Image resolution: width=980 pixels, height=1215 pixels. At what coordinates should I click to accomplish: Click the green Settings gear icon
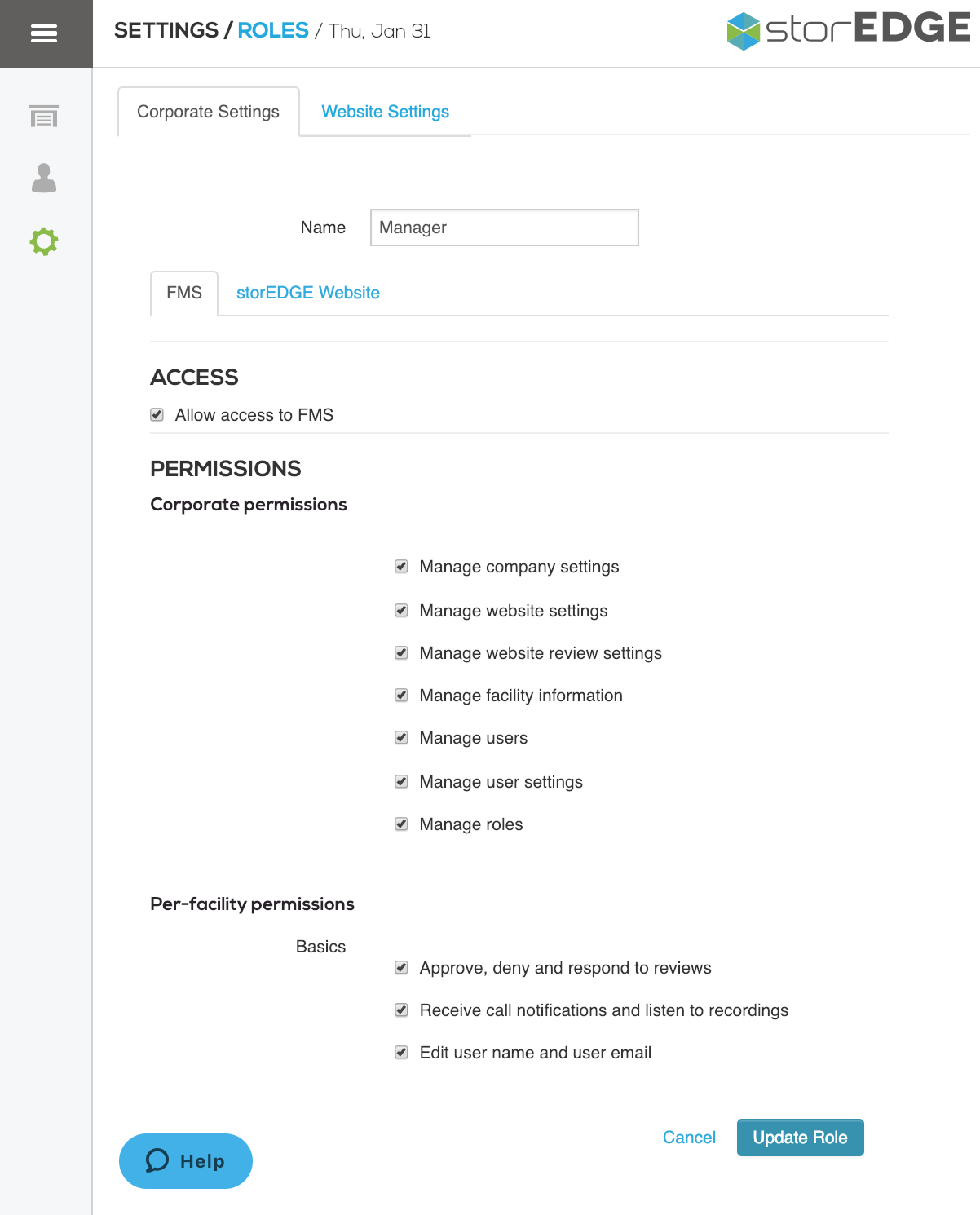click(x=45, y=241)
